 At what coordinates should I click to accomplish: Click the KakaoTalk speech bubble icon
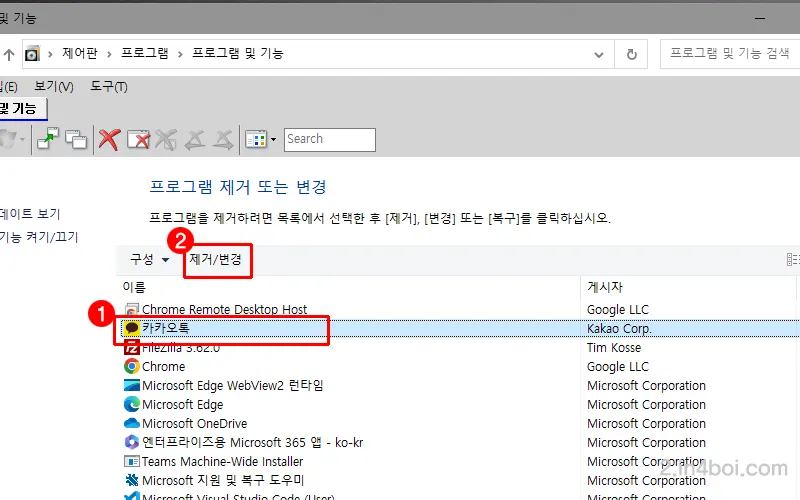pyautogui.click(x=132, y=328)
